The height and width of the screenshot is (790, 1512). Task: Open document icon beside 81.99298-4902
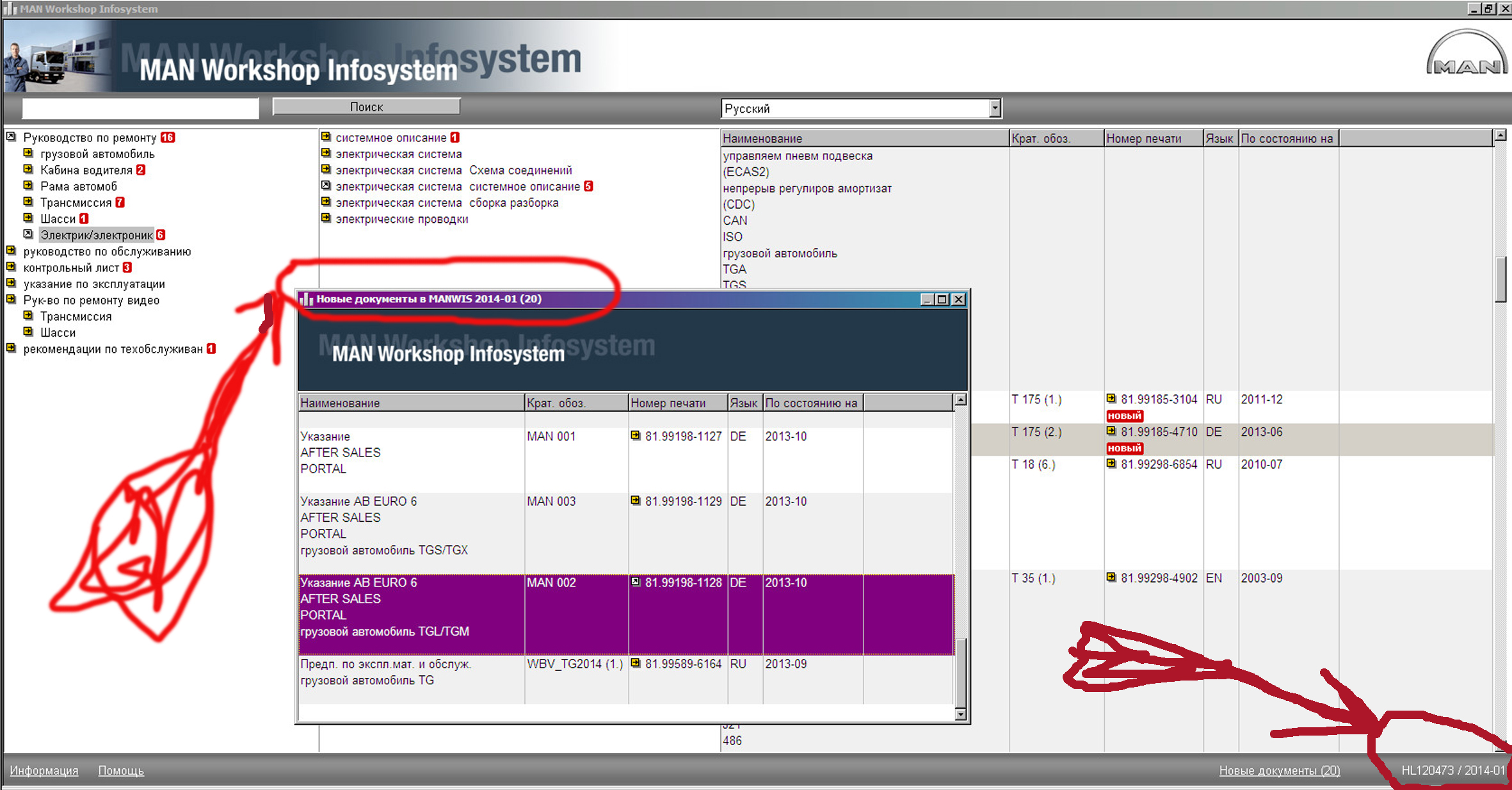(x=1111, y=577)
